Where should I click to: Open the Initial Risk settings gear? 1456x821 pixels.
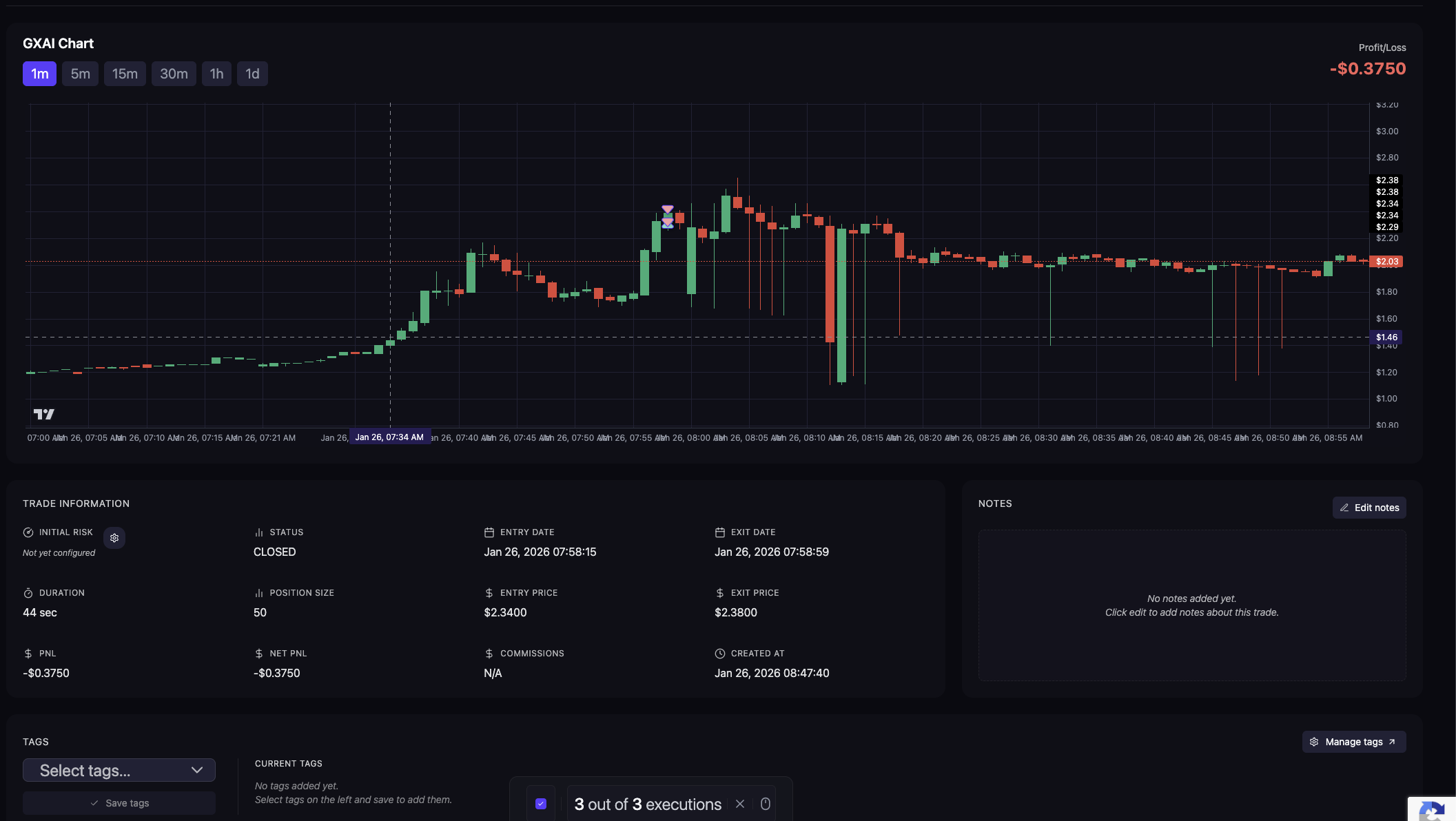coord(114,538)
